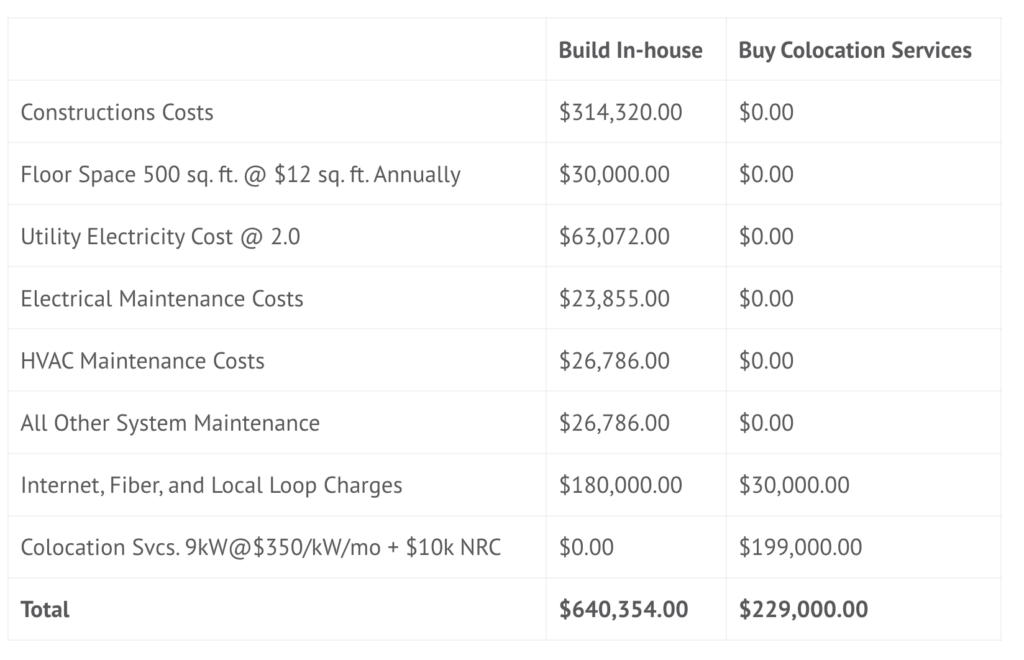
Task: Select the All Other System Maintenance label
Action: click(x=170, y=423)
